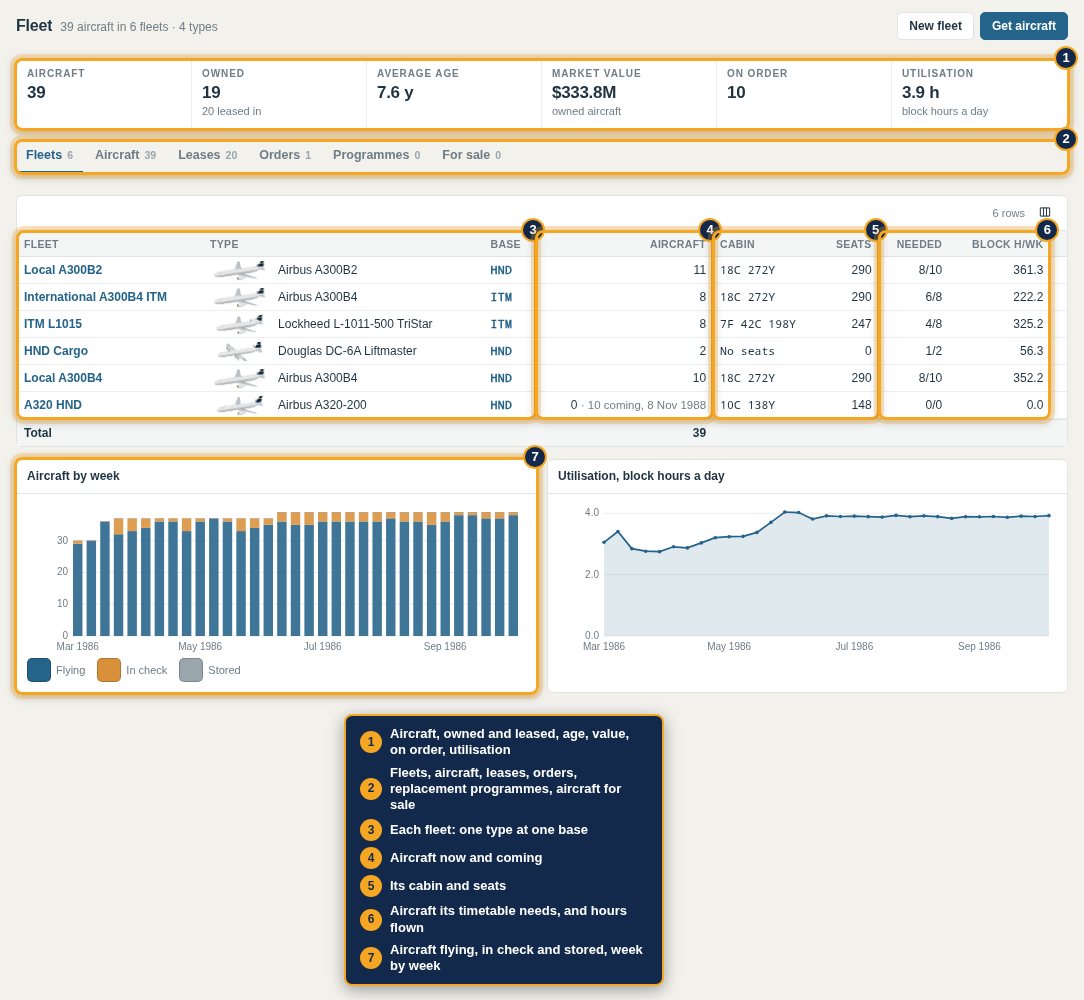This screenshot has width=1084, height=1000.
Task: Open the Leases tab
Action: tap(207, 155)
